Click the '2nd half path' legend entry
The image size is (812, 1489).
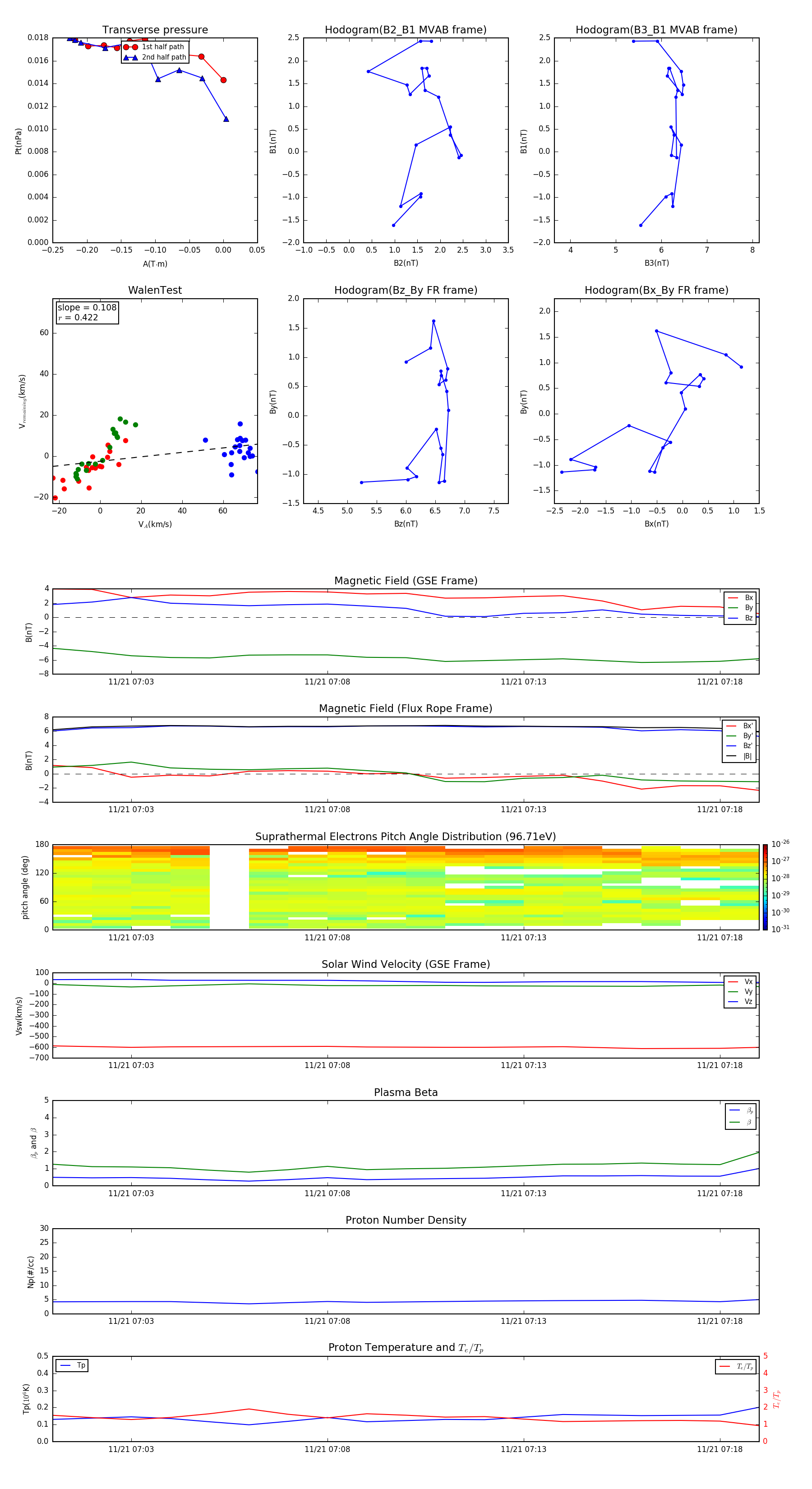(155, 57)
